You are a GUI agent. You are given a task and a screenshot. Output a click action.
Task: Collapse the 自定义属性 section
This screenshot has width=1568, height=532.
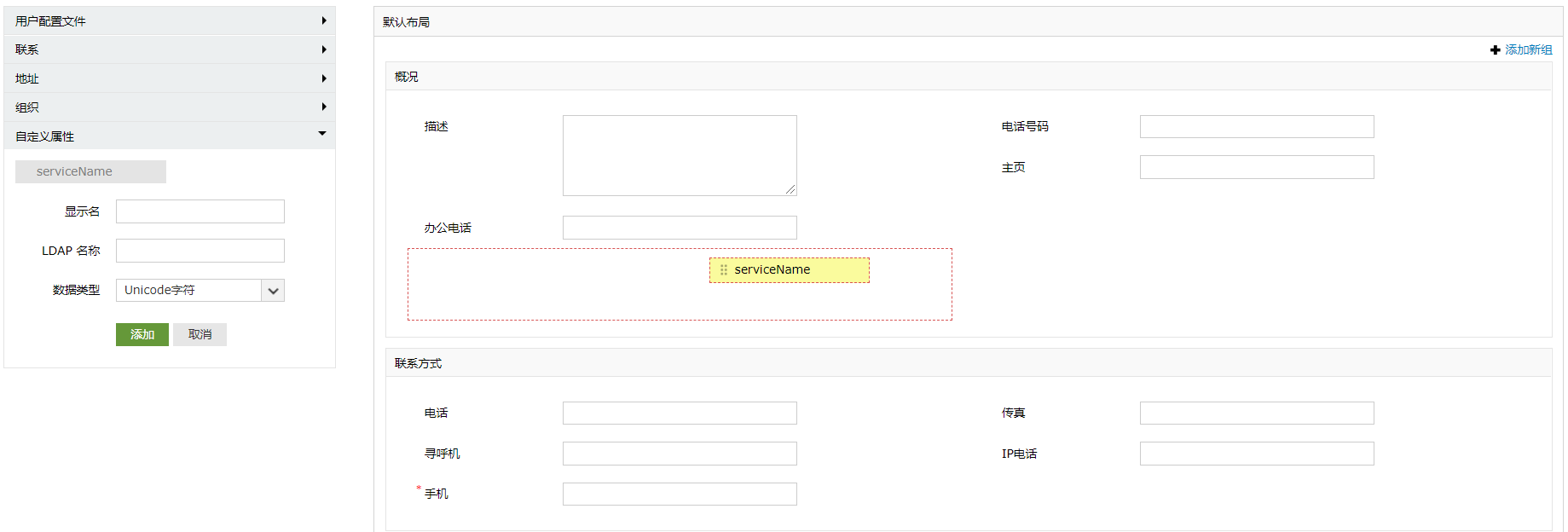tap(322, 134)
